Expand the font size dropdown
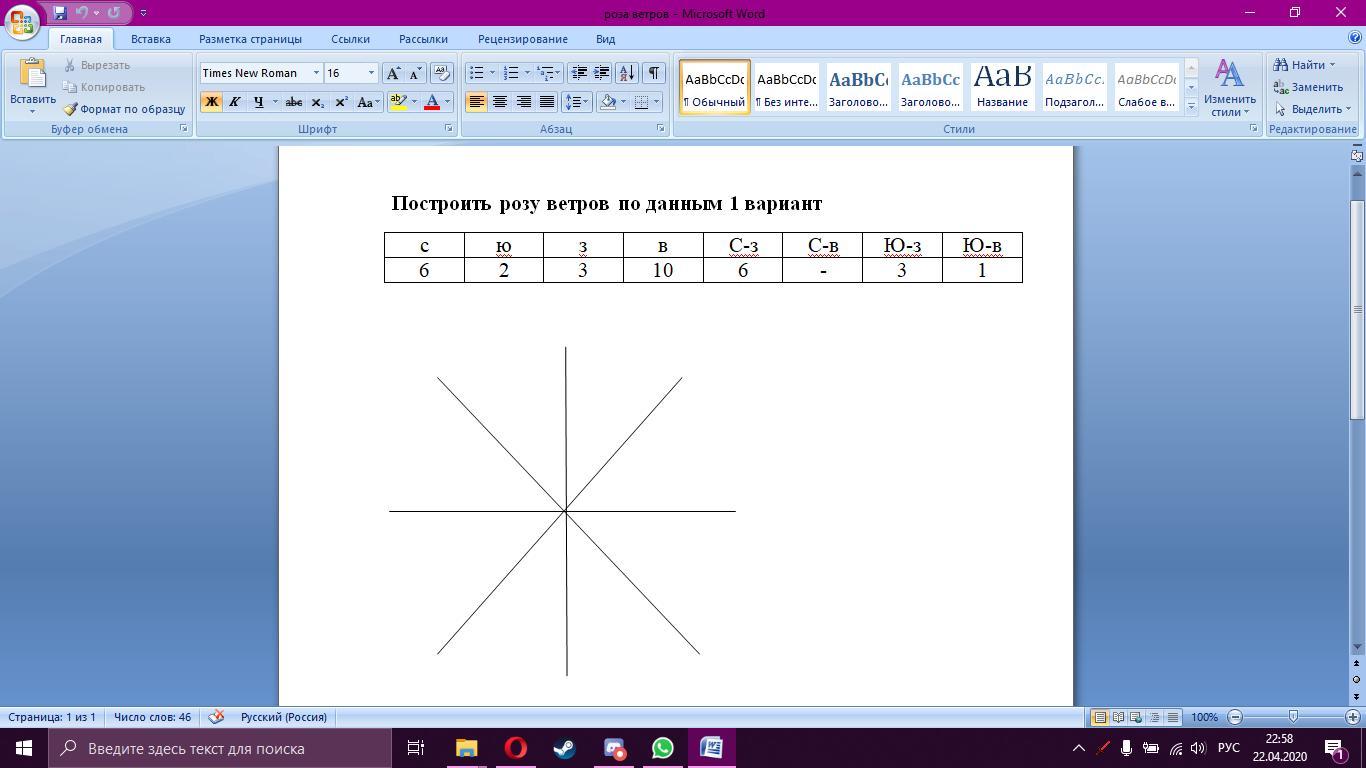The image size is (1366, 768). 371,73
